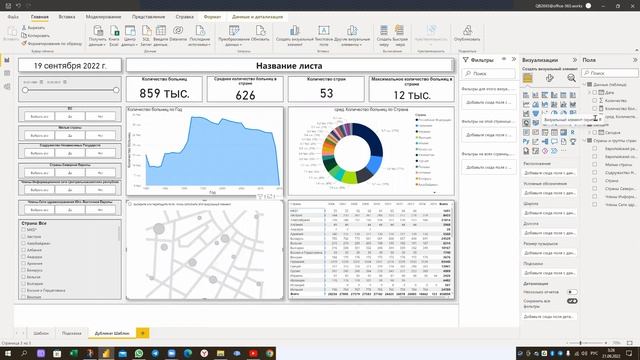Switch to Model view in left sidebar

(x=7, y=87)
